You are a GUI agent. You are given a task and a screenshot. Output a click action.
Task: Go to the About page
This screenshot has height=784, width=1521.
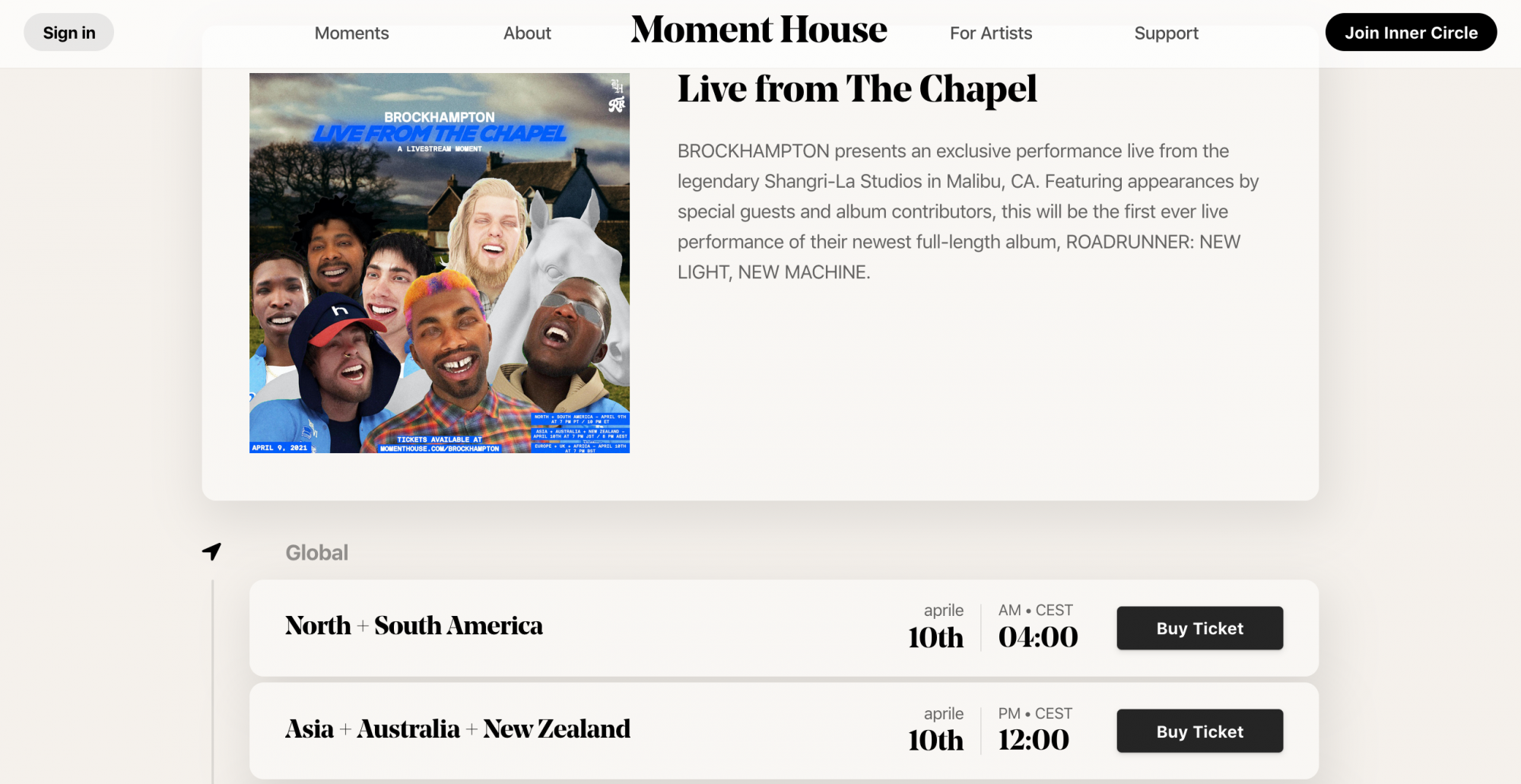click(527, 33)
